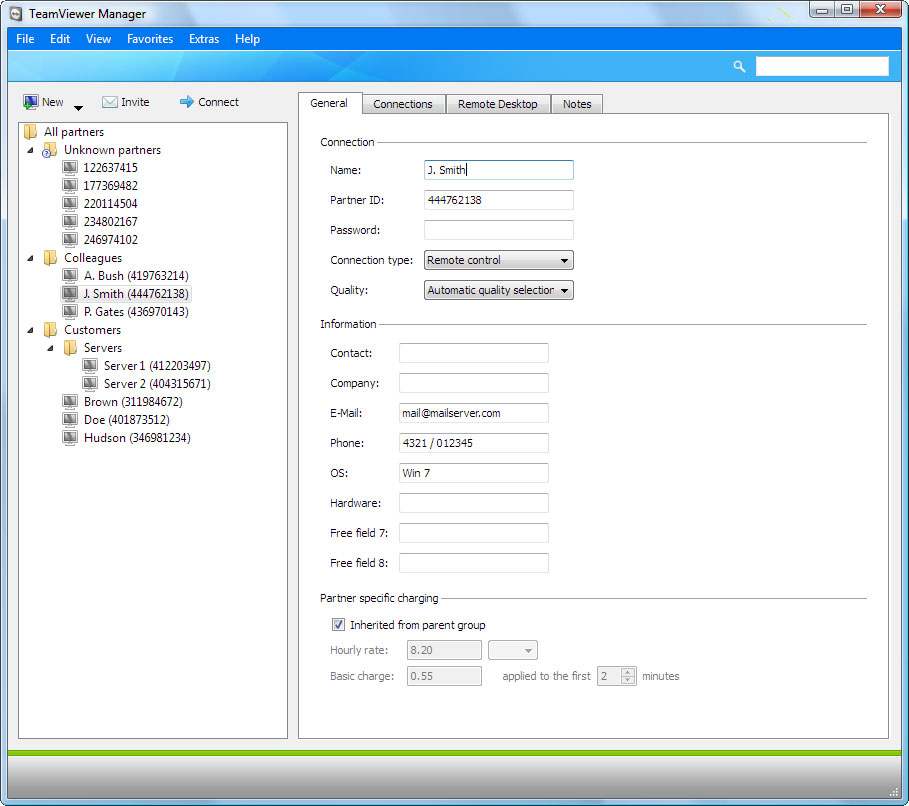Click computer icon for partner 220114504
Screen dimensions: 909x806
tap(70, 204)
